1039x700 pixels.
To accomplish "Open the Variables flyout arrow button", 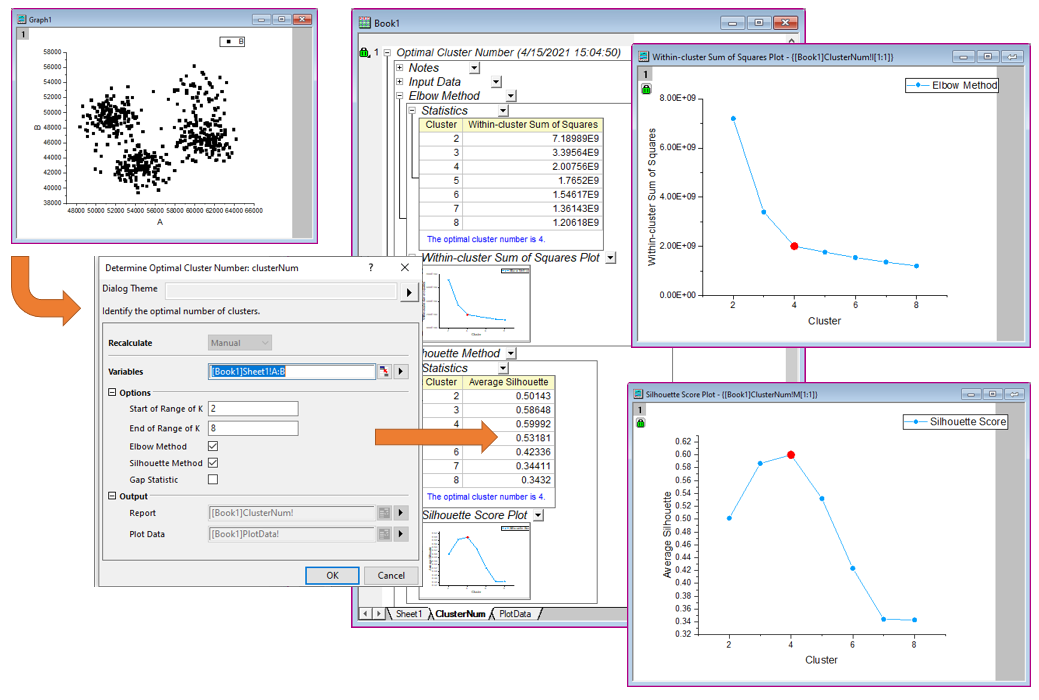I will 401,372.
